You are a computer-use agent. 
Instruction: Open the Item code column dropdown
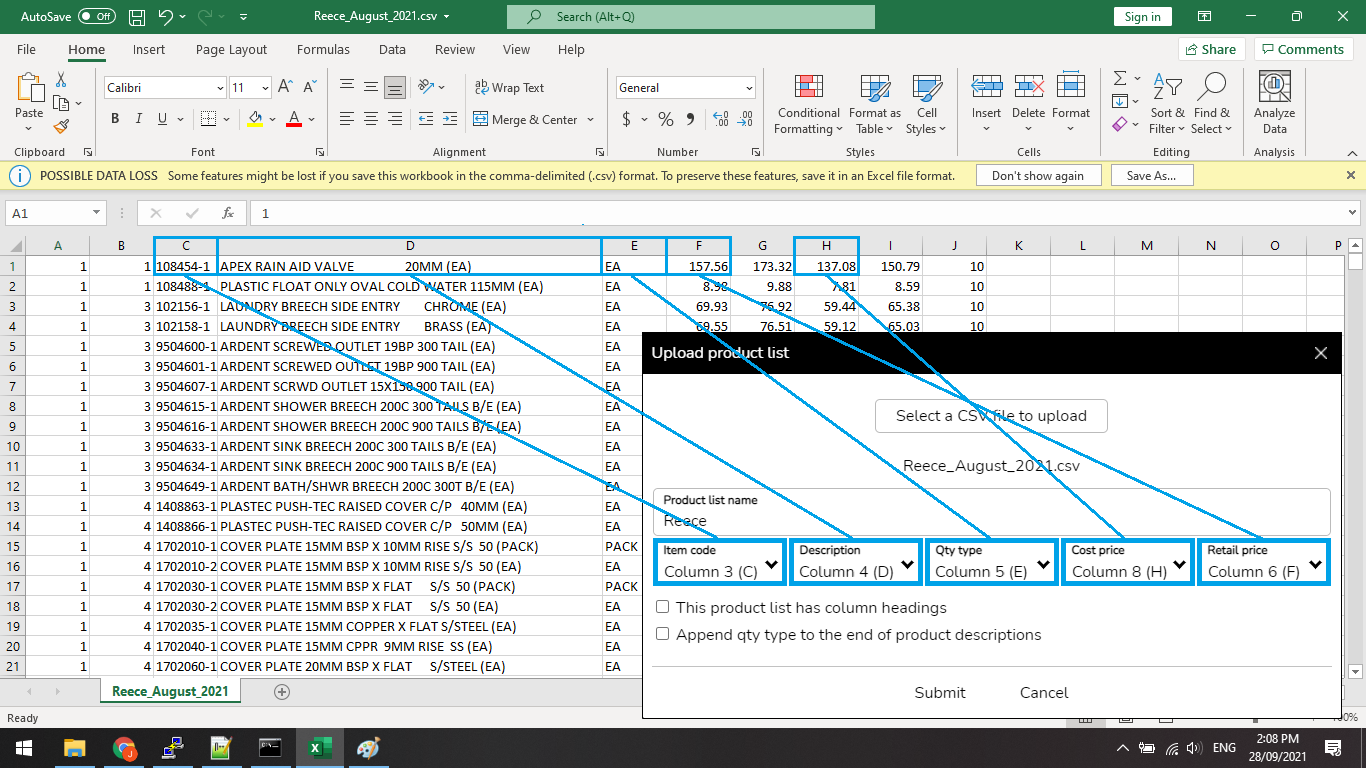click(x=720, y=562)
